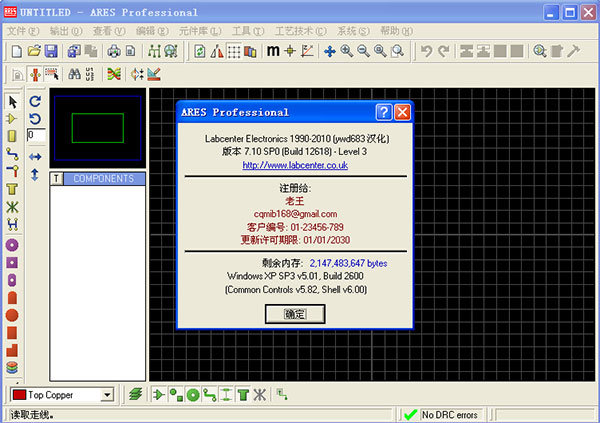
Task: Select the Component placement mode tool
Action: point(12,119)
